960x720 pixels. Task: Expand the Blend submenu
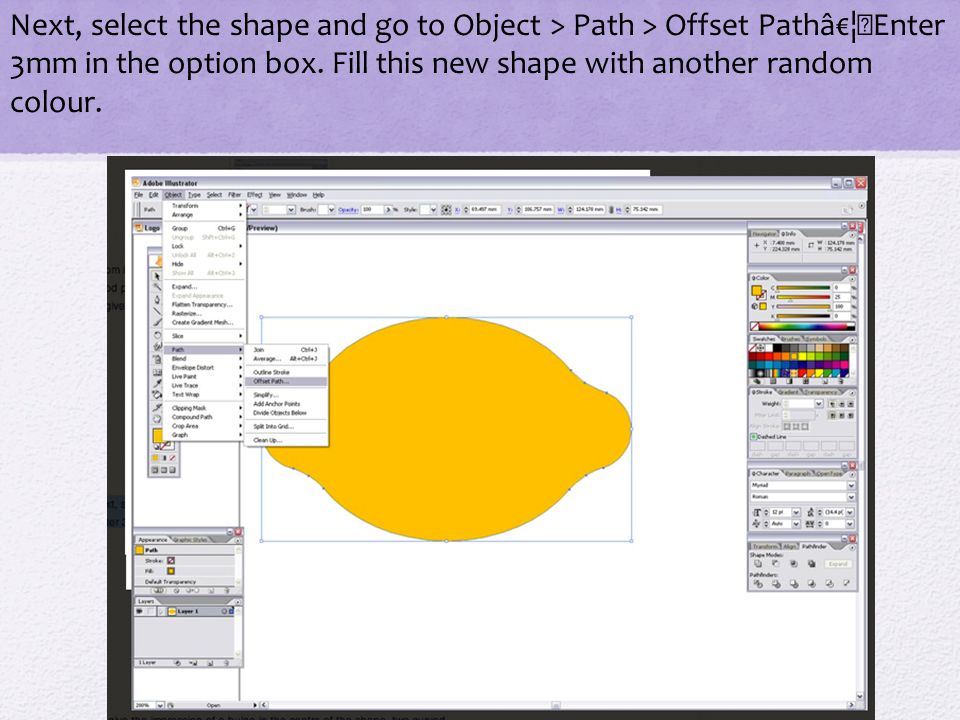point(204,359)
